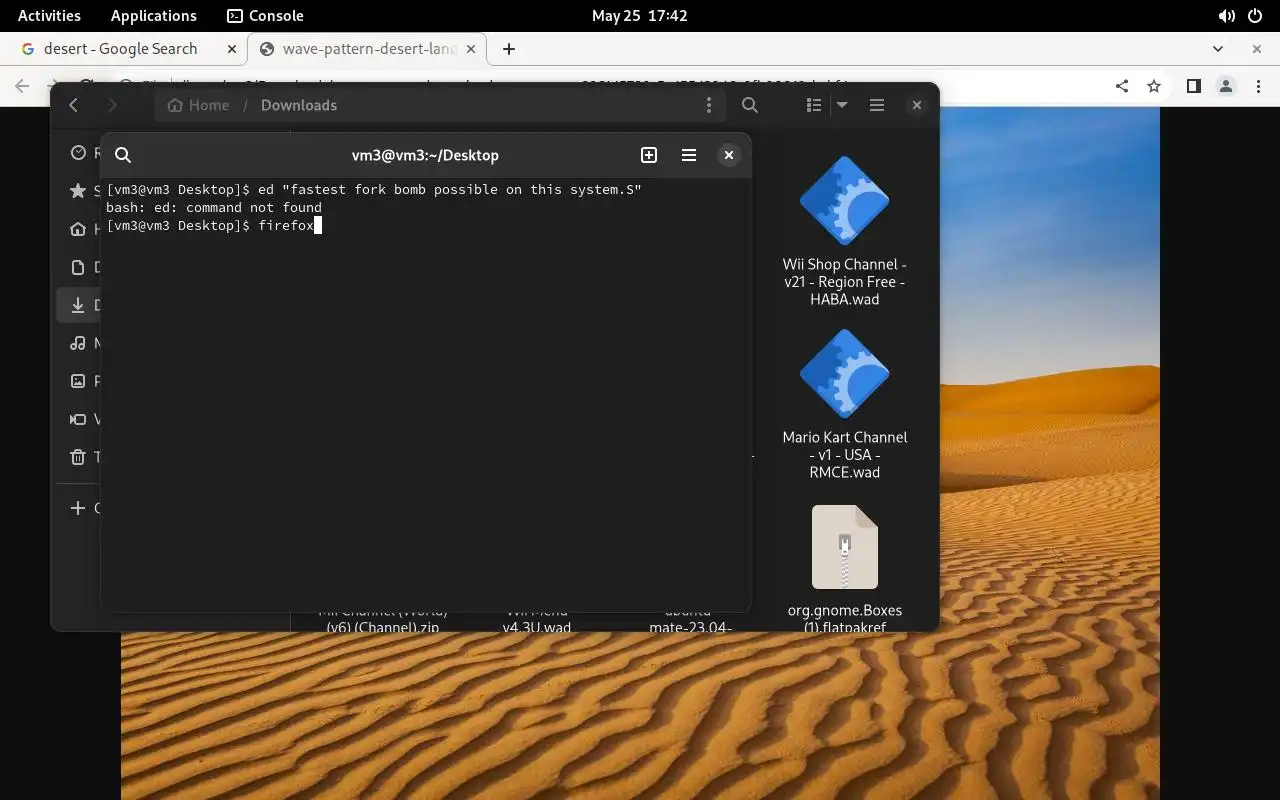Open the Applications menu
Image resolution: width=1280 pixels, height=800 pixels.
154,15
